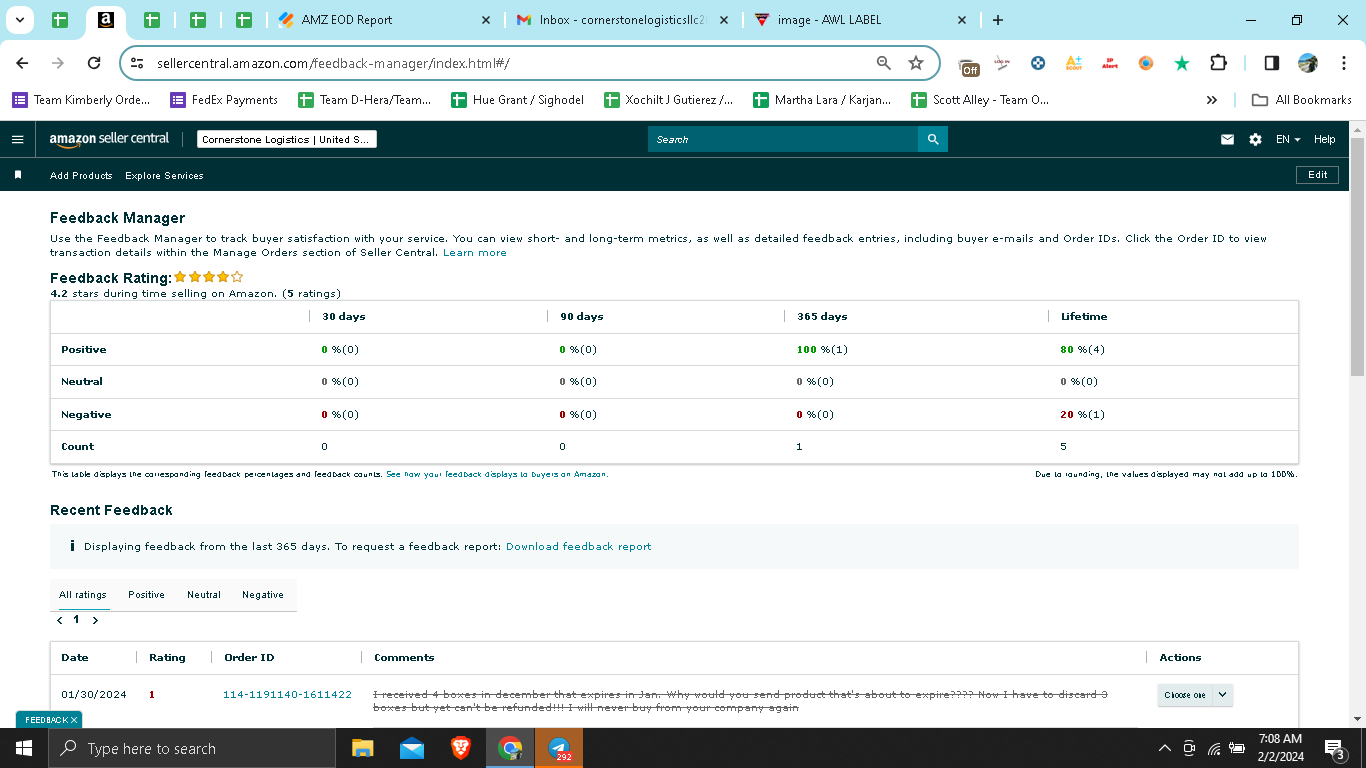The height and width of the screenshot is (768, 1366).
Task: Open the FedEx Payments bookmark
Action: point(224,100)
